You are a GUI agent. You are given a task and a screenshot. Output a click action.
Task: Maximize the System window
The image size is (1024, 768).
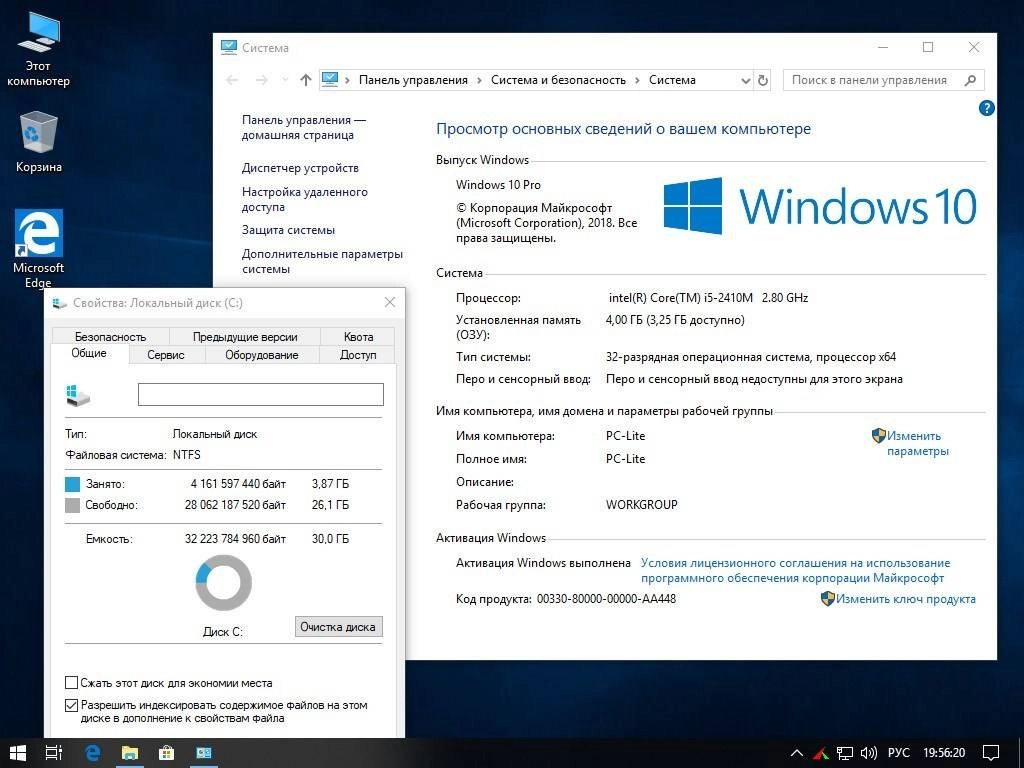928,47
